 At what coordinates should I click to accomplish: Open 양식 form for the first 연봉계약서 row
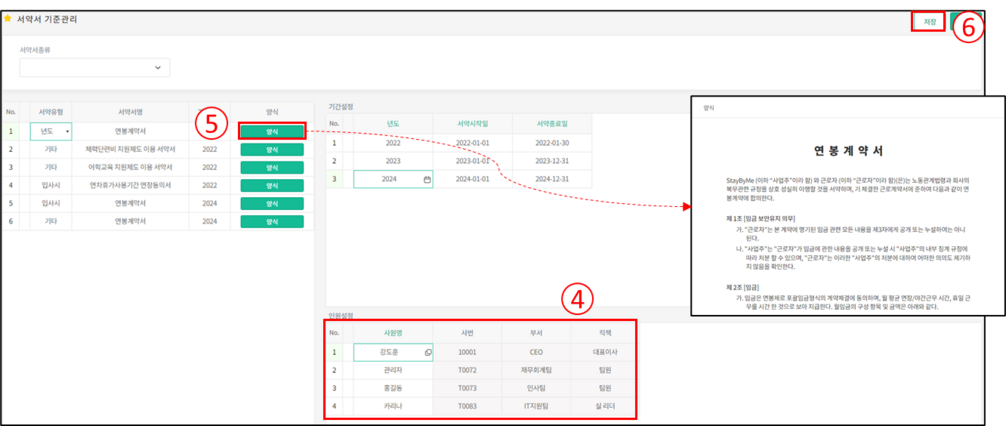click(x=271, y=131)
